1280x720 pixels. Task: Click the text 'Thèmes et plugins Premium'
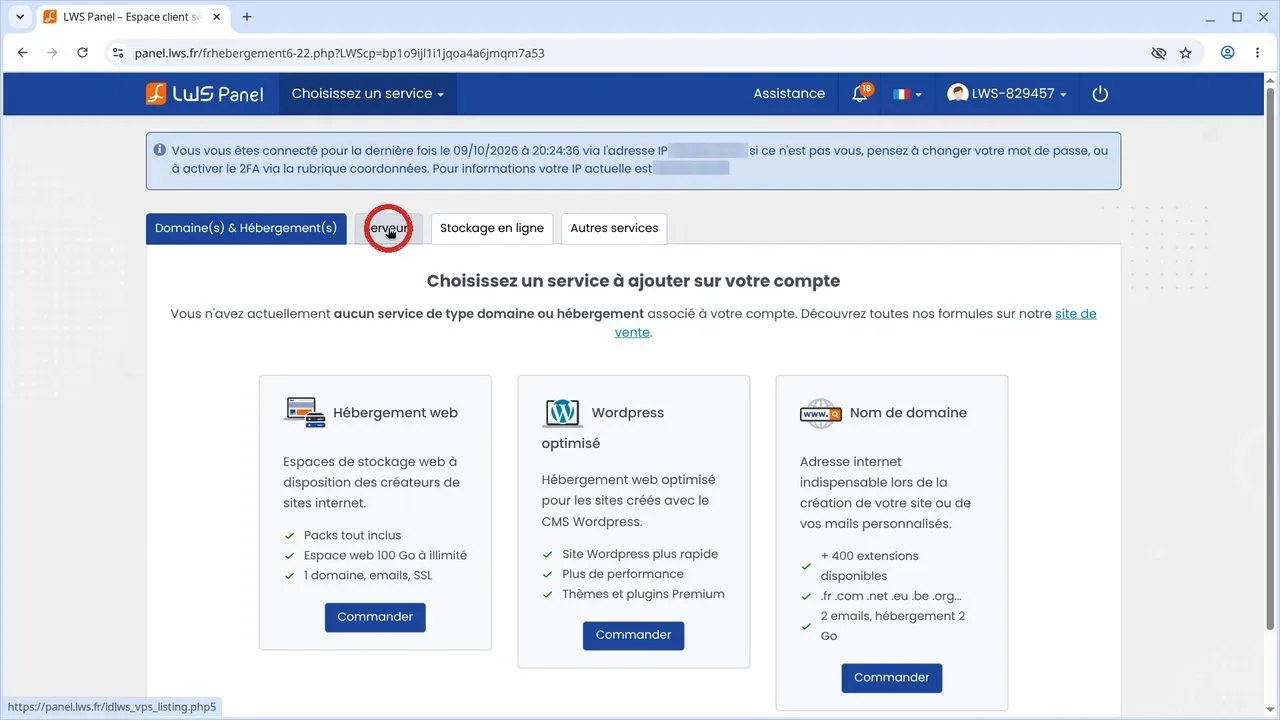point(643,594)
